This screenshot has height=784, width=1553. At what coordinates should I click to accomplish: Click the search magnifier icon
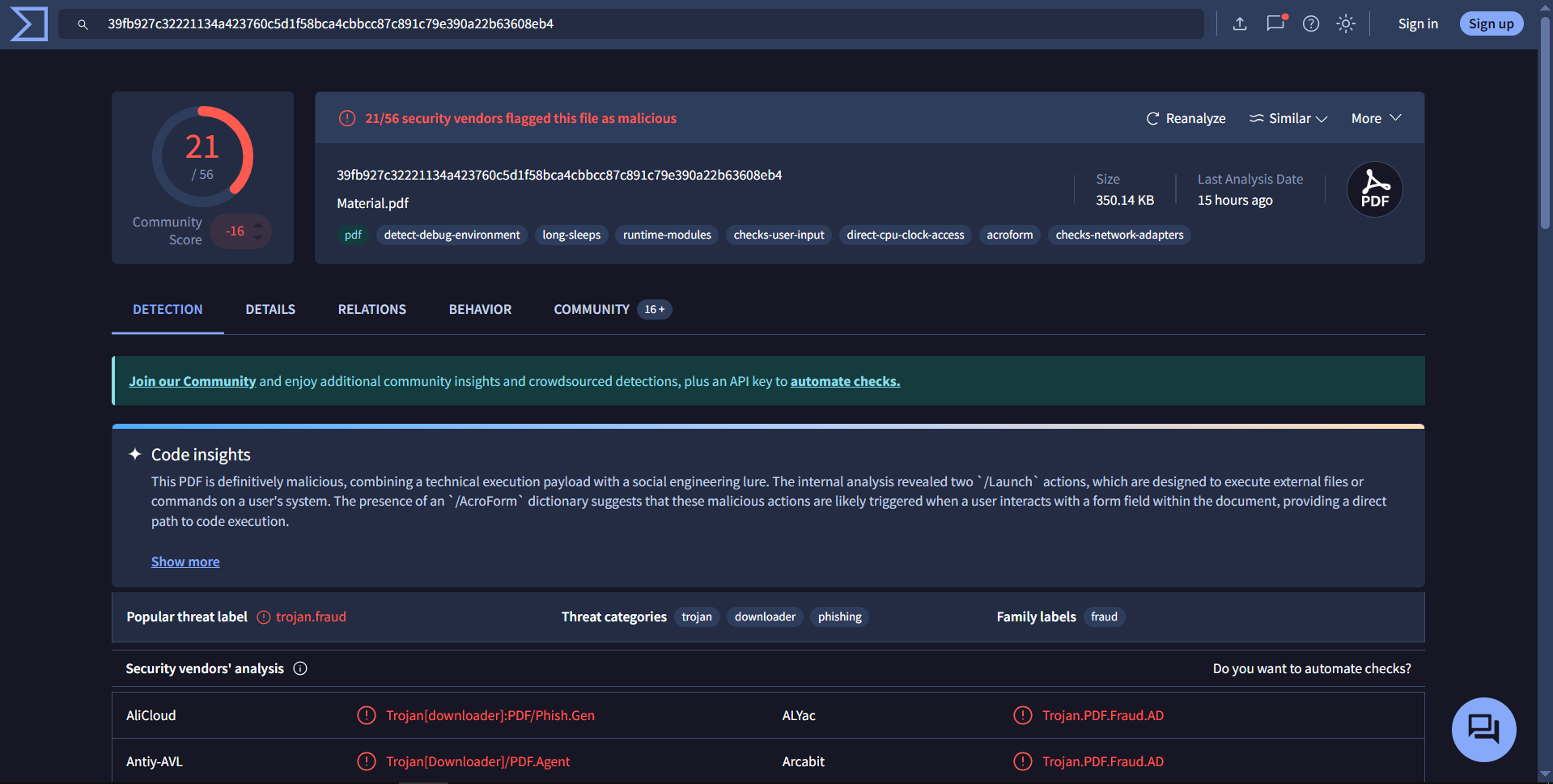[83, 24]
